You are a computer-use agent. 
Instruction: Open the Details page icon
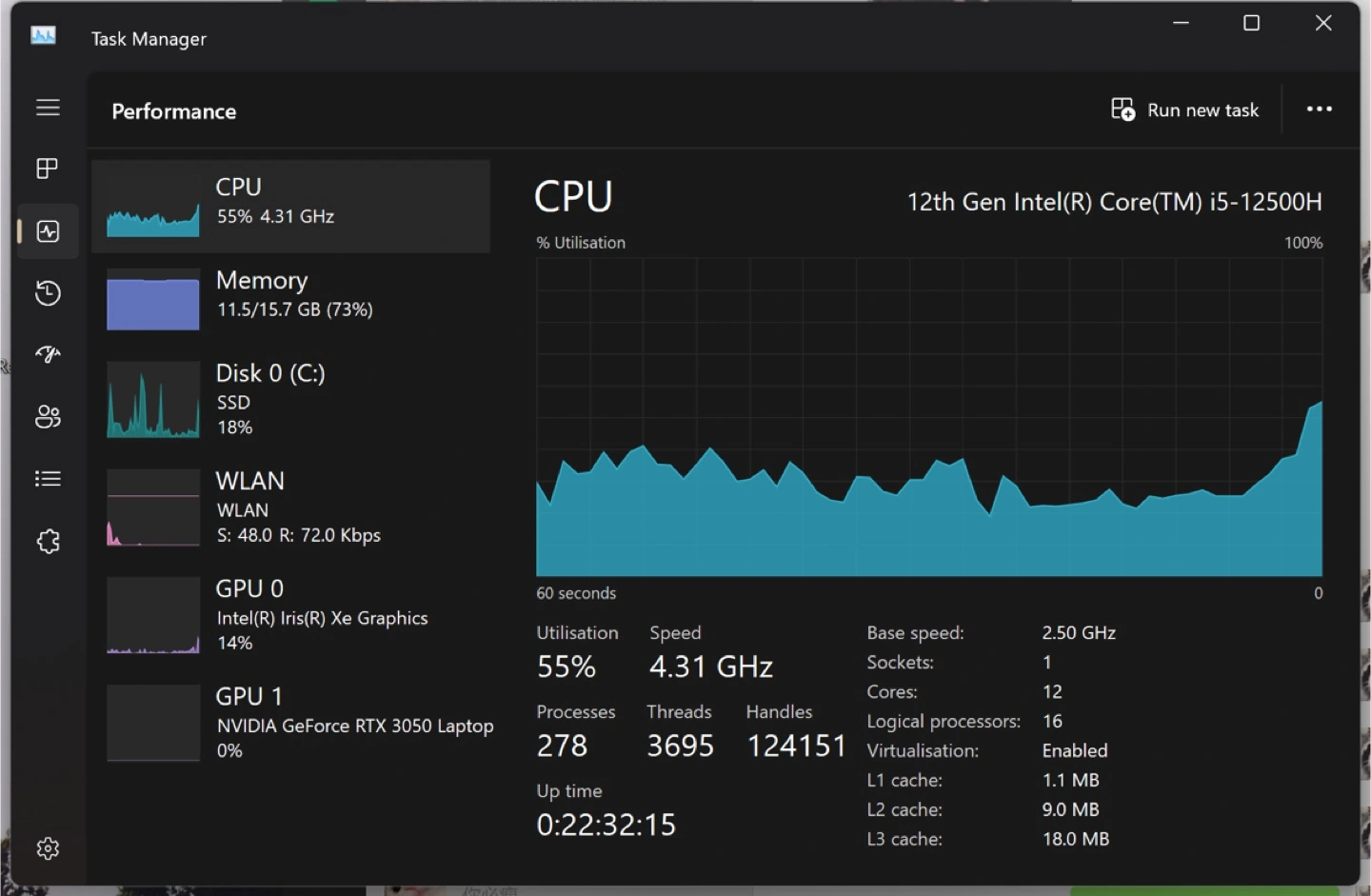pyautogui.click(x=48, y=478)
